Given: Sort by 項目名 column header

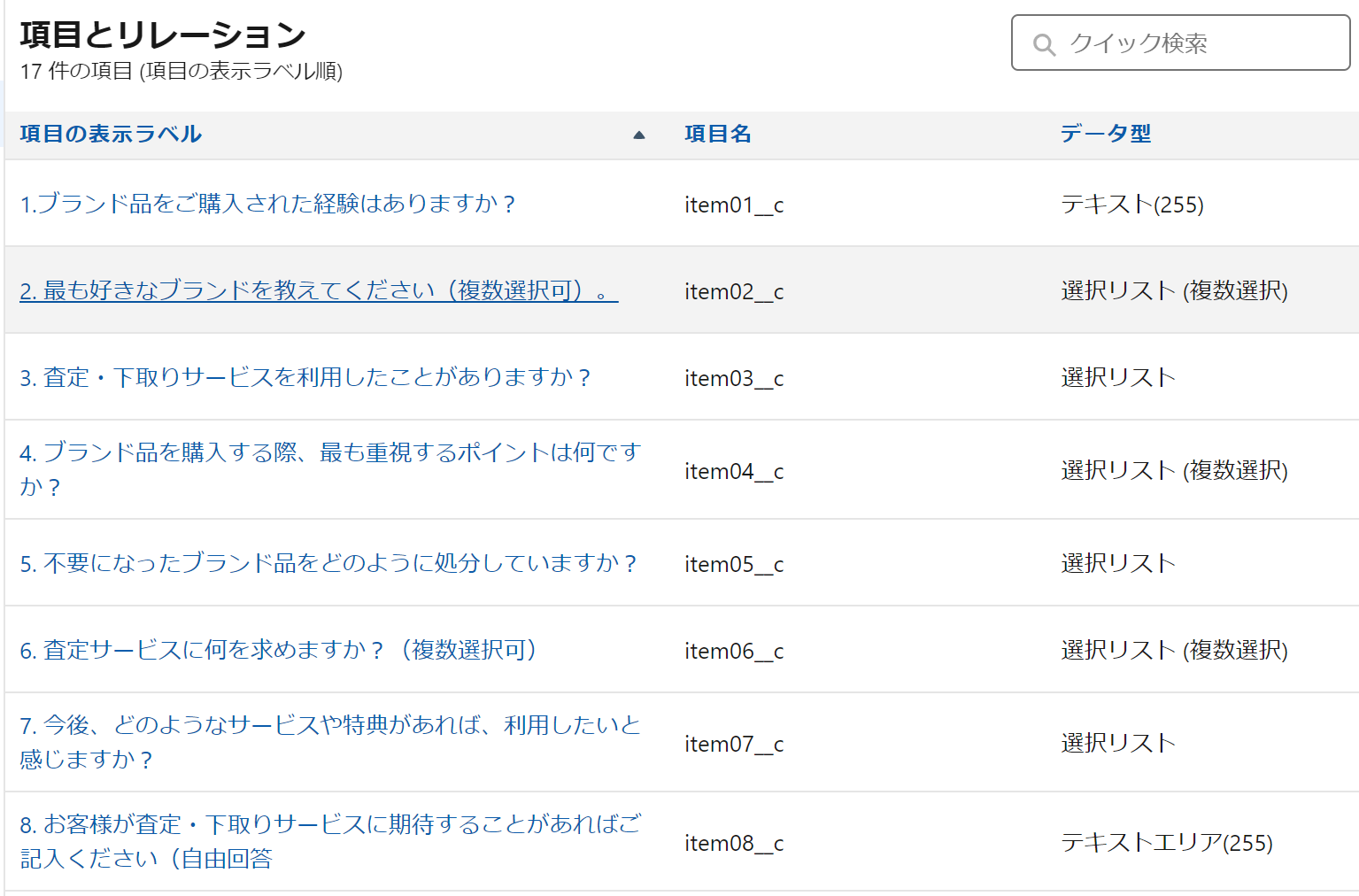Looking at the screenshot, I should coord(717,134).
